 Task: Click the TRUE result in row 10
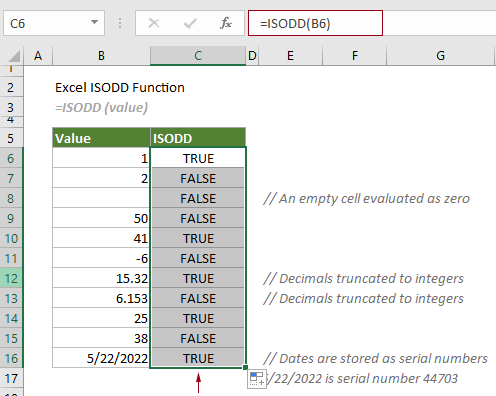198,238
